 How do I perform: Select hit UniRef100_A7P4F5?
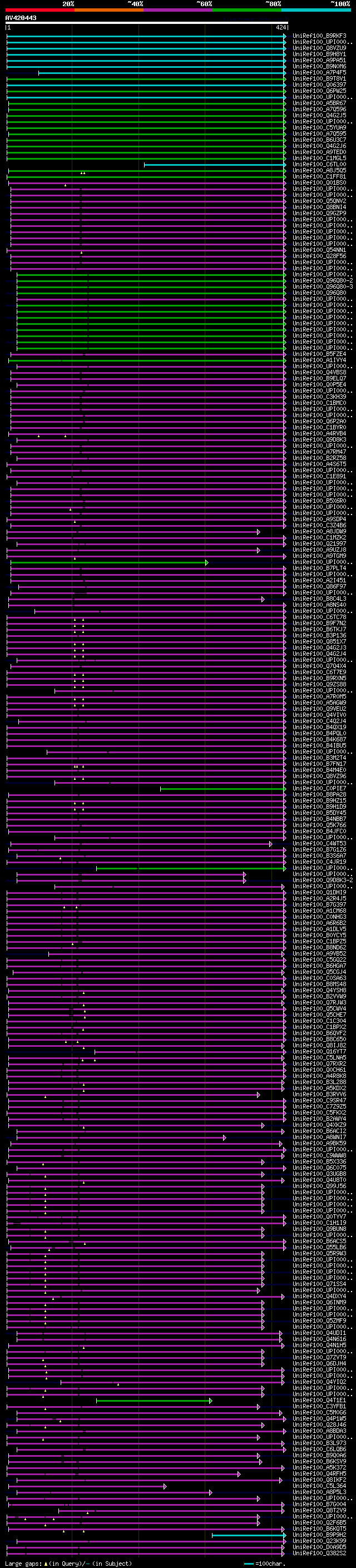(x=319, y=72)
